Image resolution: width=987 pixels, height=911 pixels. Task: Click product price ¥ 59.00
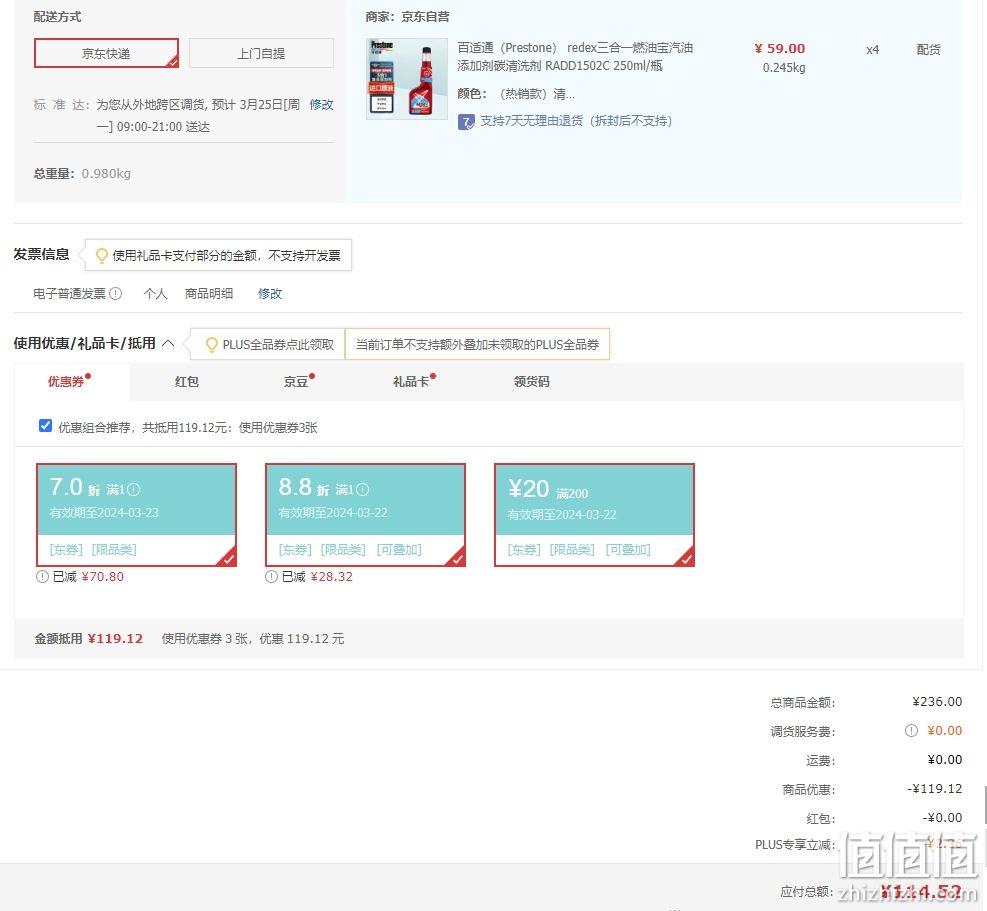coord(780,48)
